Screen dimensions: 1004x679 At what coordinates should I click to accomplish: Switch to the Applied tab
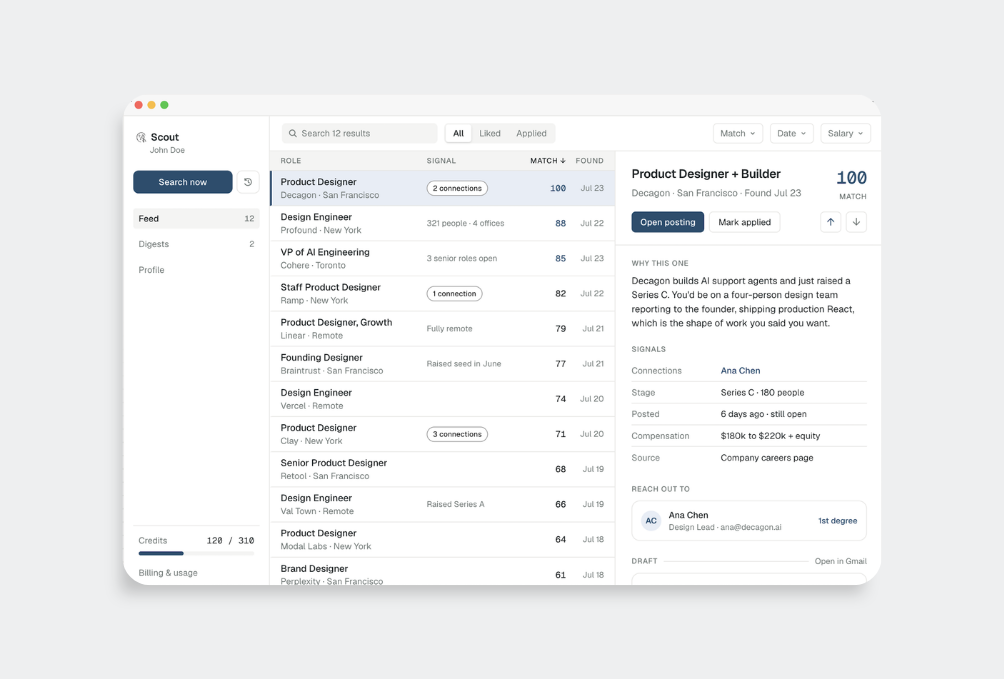click(x=531, y=133)
